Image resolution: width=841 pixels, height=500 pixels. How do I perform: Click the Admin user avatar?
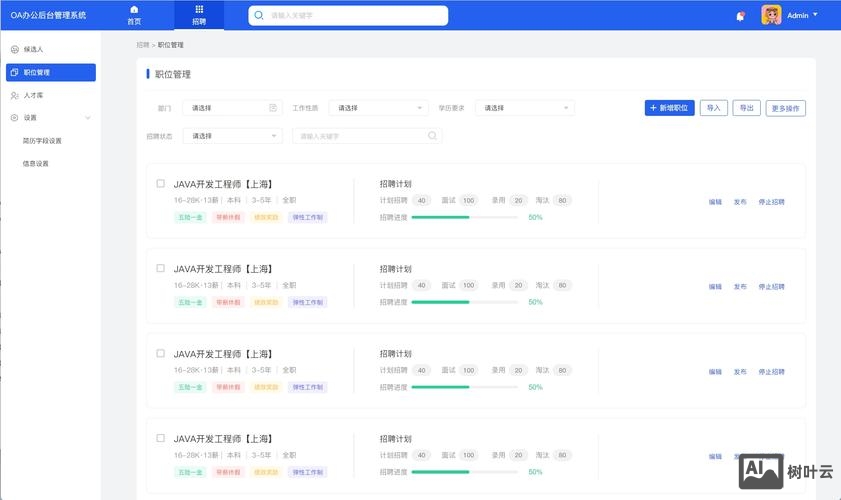[x=771, y=15]
